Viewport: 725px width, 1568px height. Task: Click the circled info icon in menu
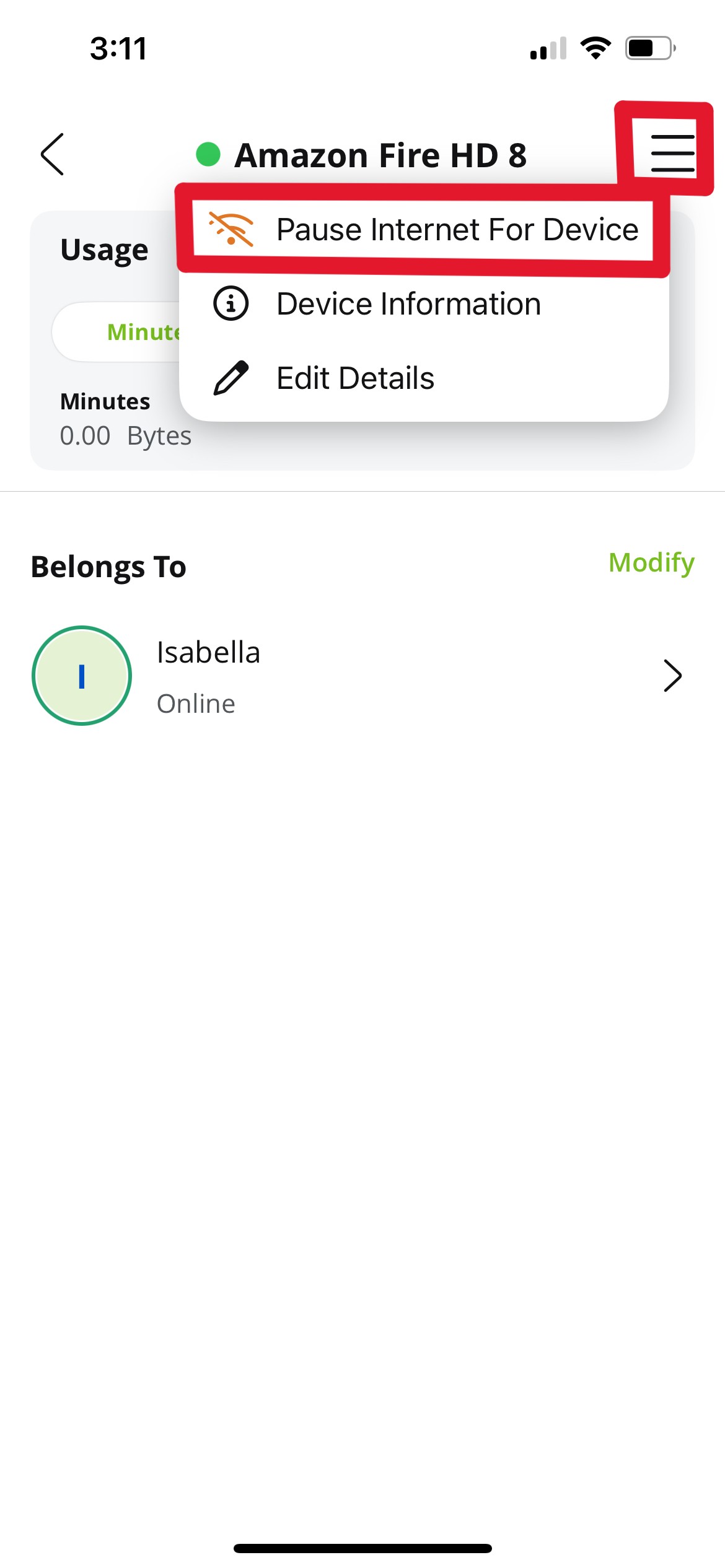231,303
